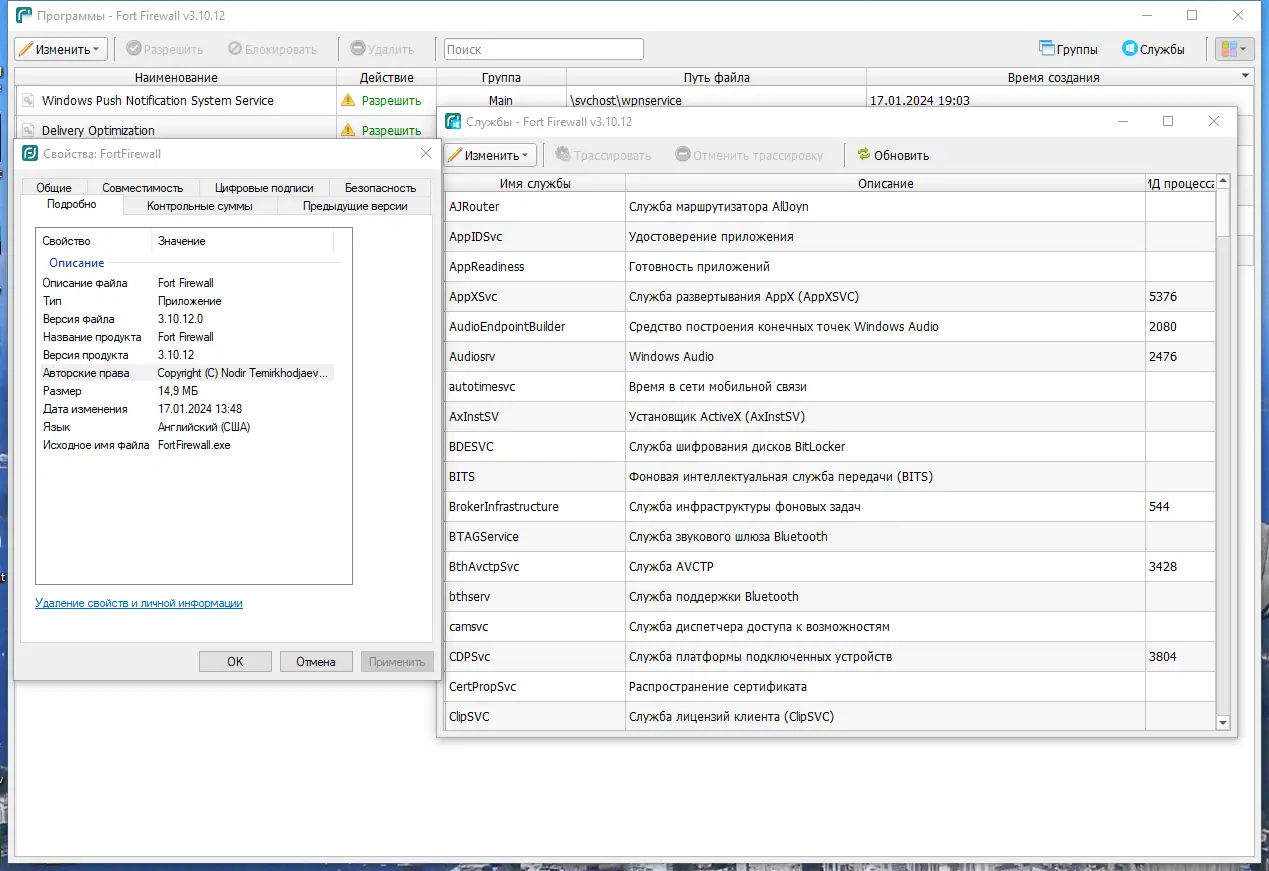Click the Блокировать toolbar button

(272, 49)
